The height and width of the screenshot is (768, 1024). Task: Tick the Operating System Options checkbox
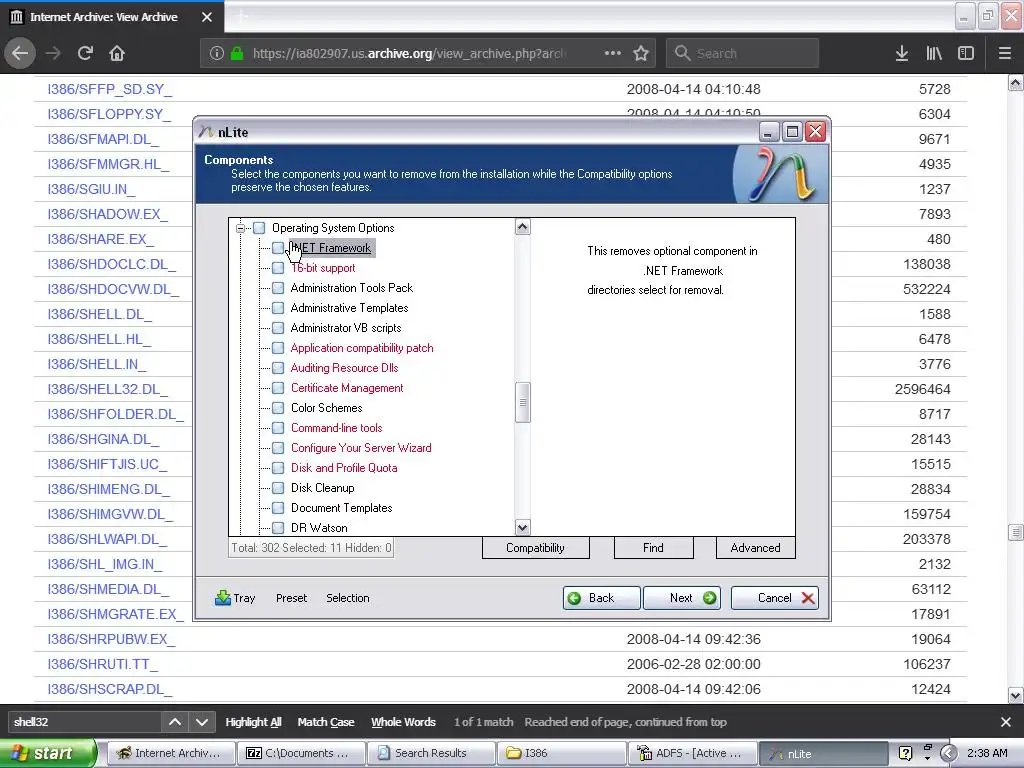(259, 228)
